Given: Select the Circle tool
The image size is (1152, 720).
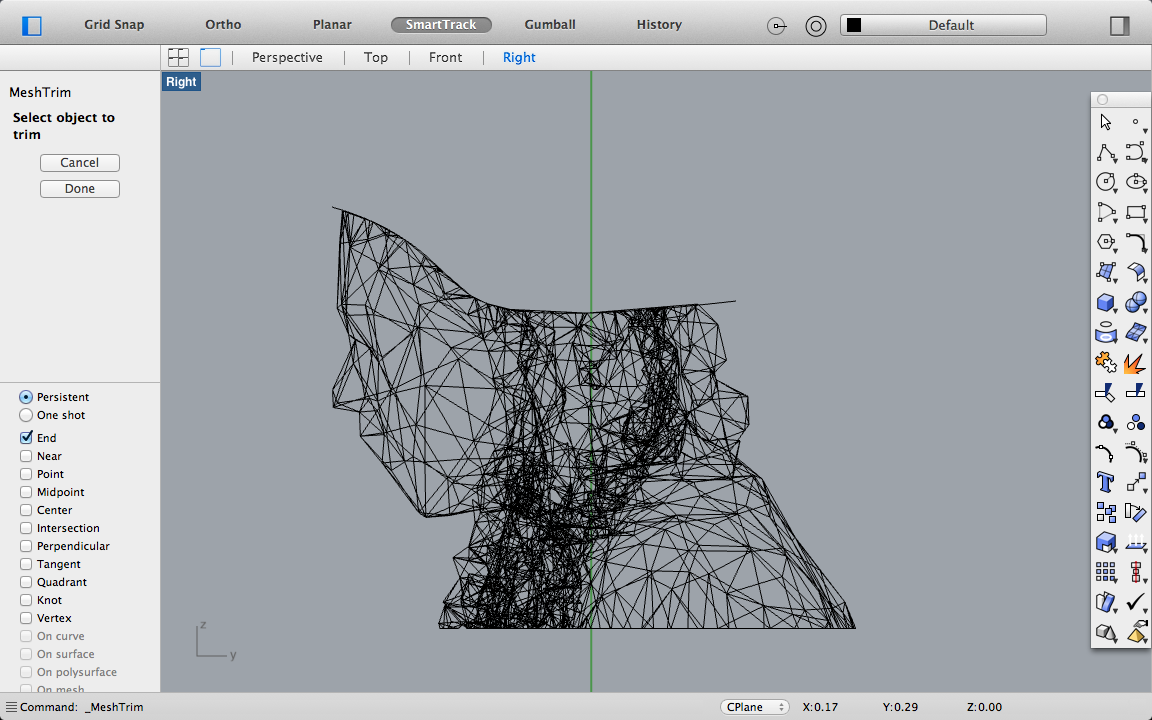Looking at the screenshot, I should [1106, 182].
